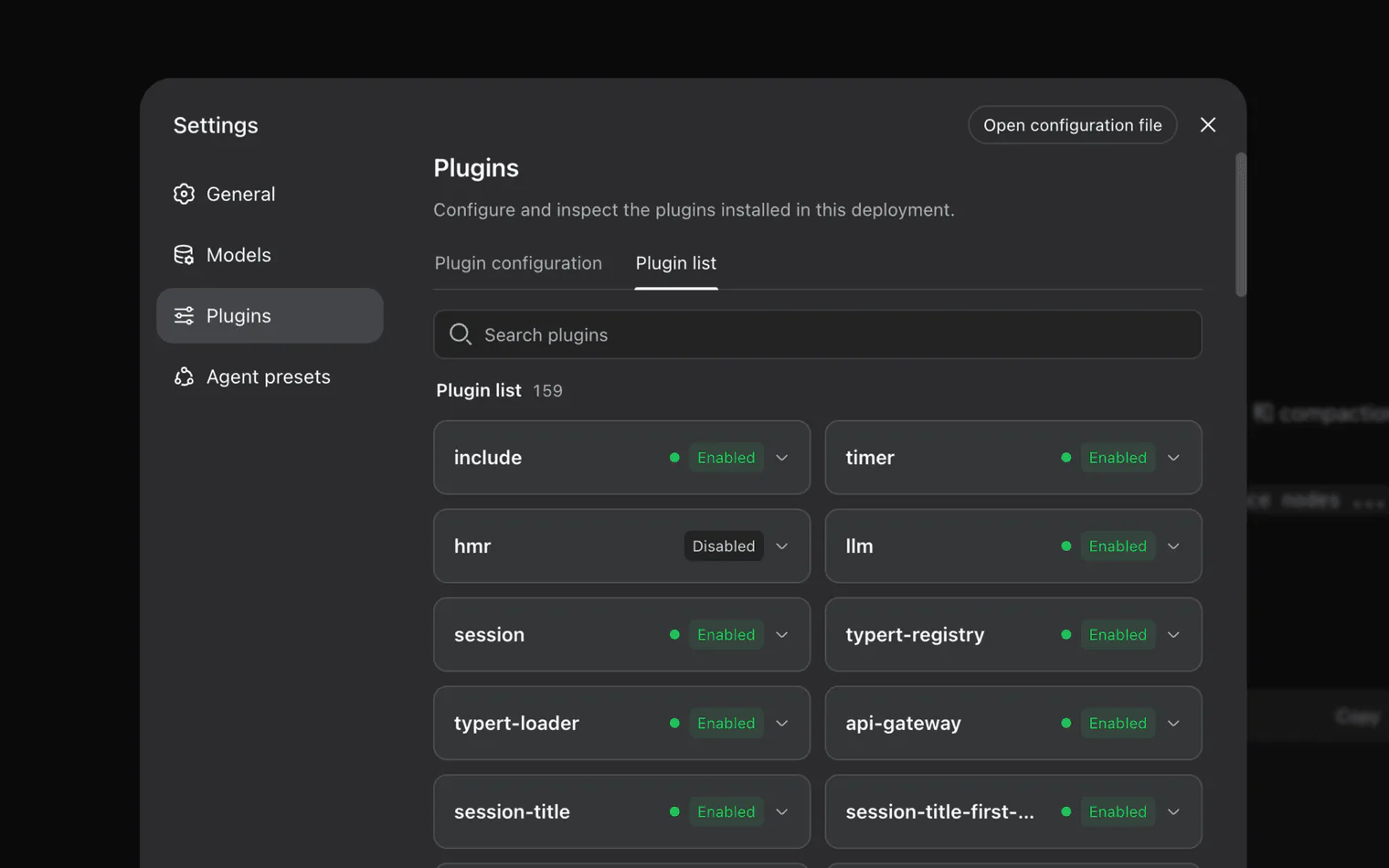Viewport: 1389px width, 868px height.
Task: Toggle the timer plugin Enabled status
Action: click(x=1118, y=458)
